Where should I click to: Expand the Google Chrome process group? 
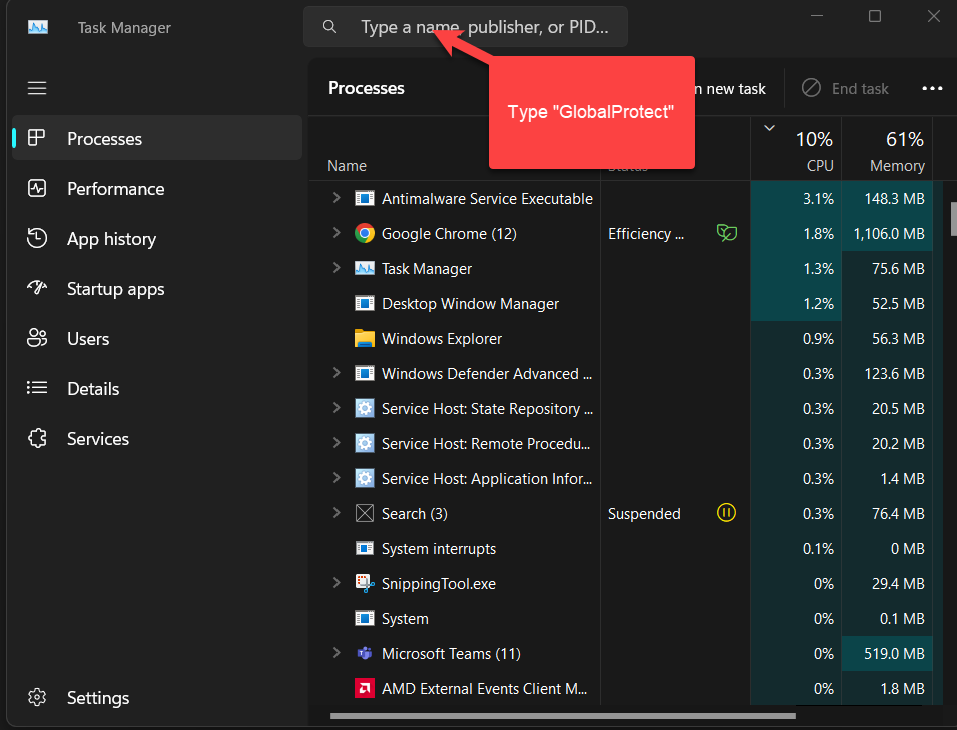tap(337, 233)
